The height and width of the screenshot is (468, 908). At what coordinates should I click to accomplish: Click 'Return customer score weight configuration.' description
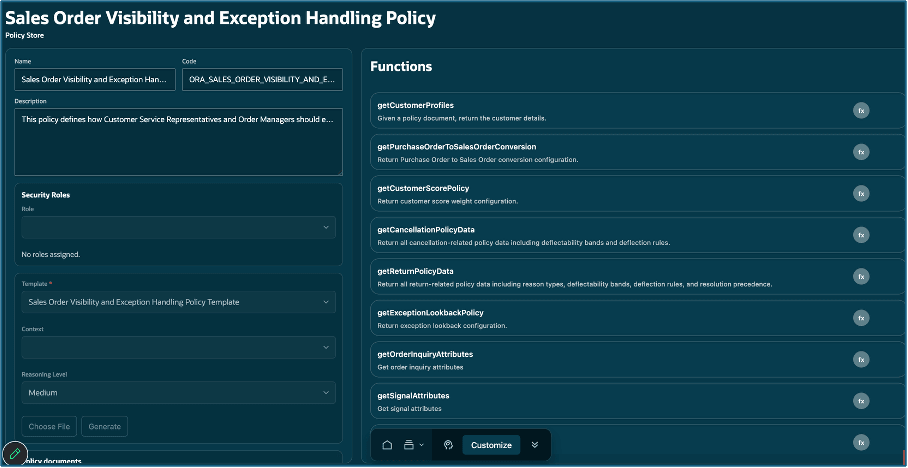tap(448, 202)
